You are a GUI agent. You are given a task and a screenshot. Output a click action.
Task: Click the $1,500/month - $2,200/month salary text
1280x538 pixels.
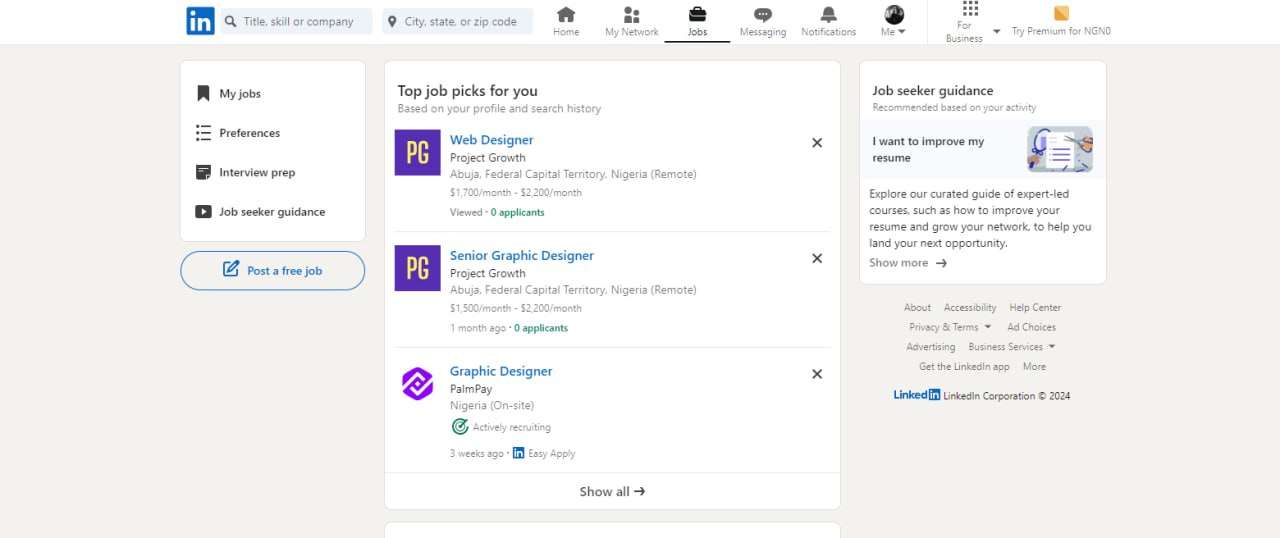(516, 308)
